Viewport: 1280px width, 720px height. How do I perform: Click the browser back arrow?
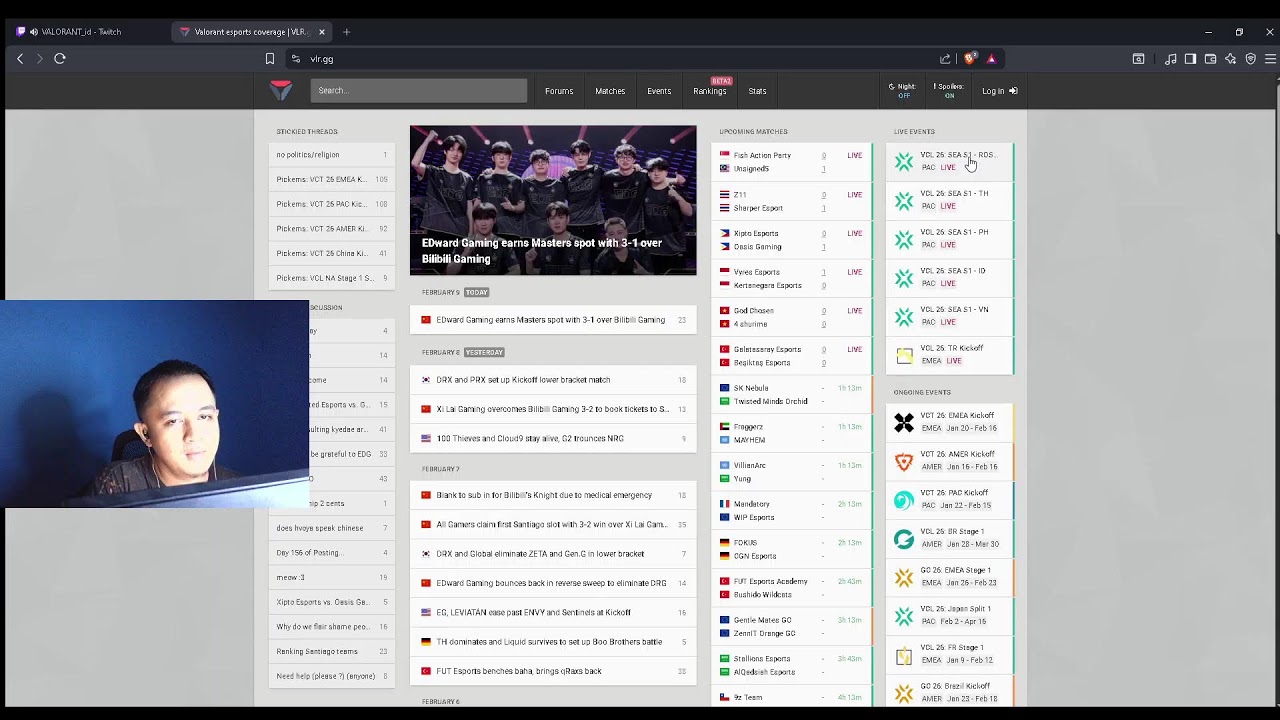[20, 59]
